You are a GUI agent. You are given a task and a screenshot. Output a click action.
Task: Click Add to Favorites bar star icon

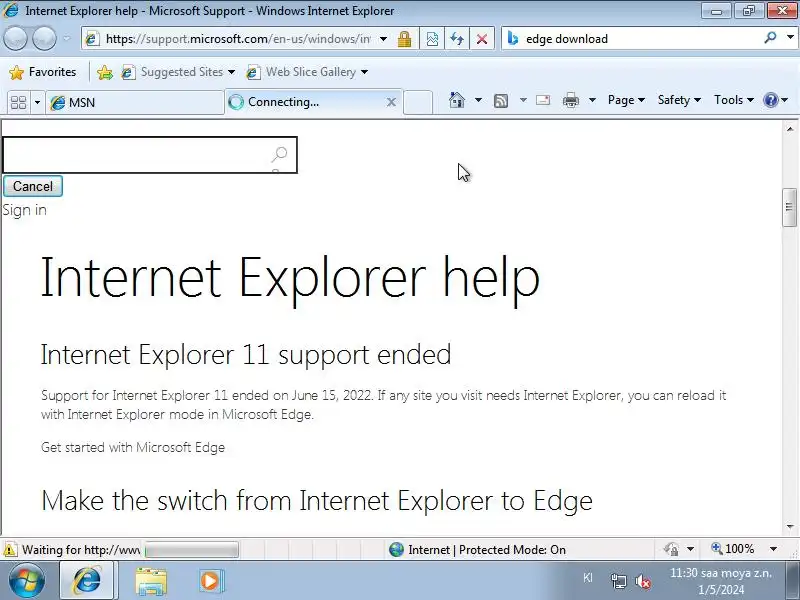pyautogui.click(x=105, y=72)
